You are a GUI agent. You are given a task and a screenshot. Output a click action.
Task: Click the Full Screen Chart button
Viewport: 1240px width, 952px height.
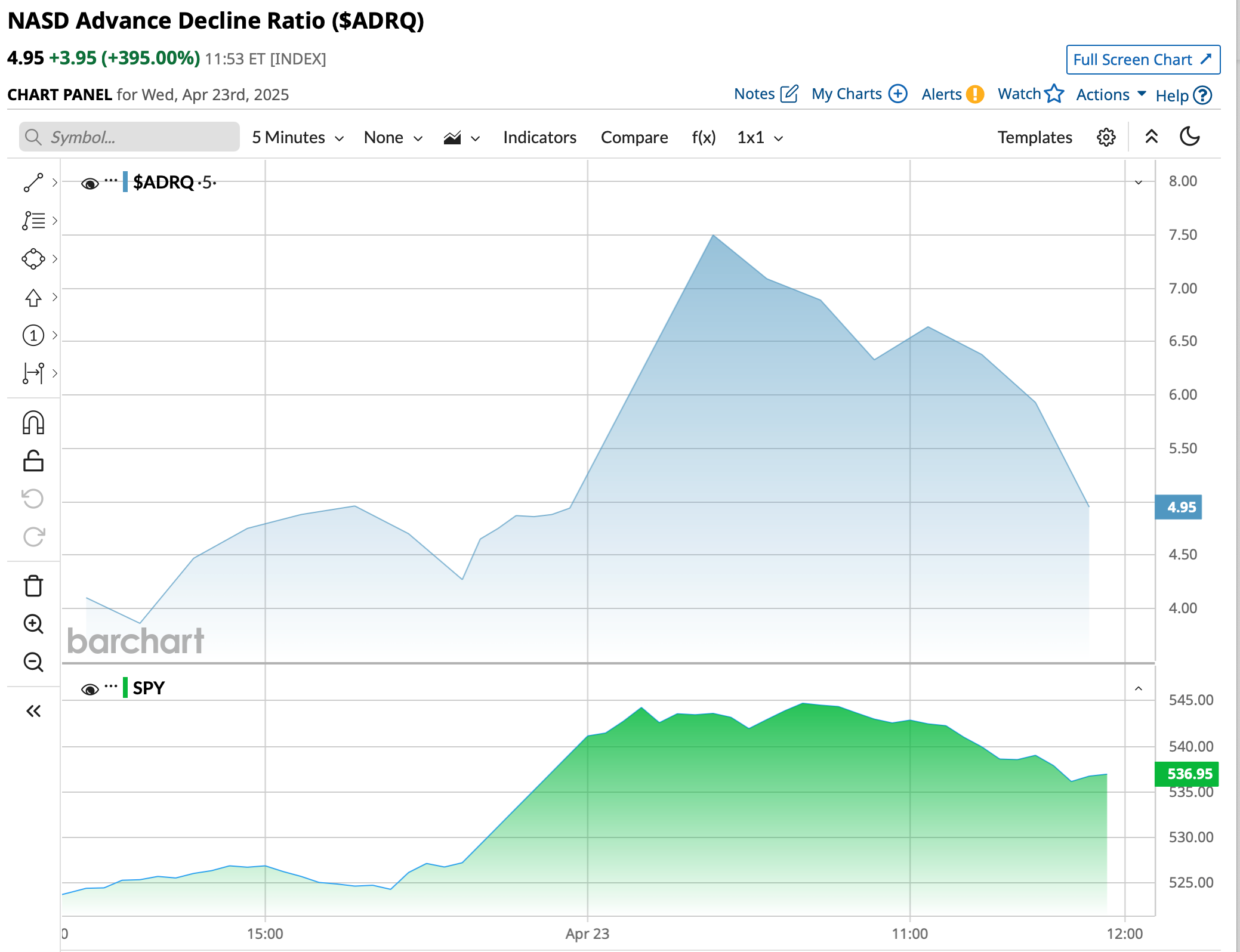1142,60
